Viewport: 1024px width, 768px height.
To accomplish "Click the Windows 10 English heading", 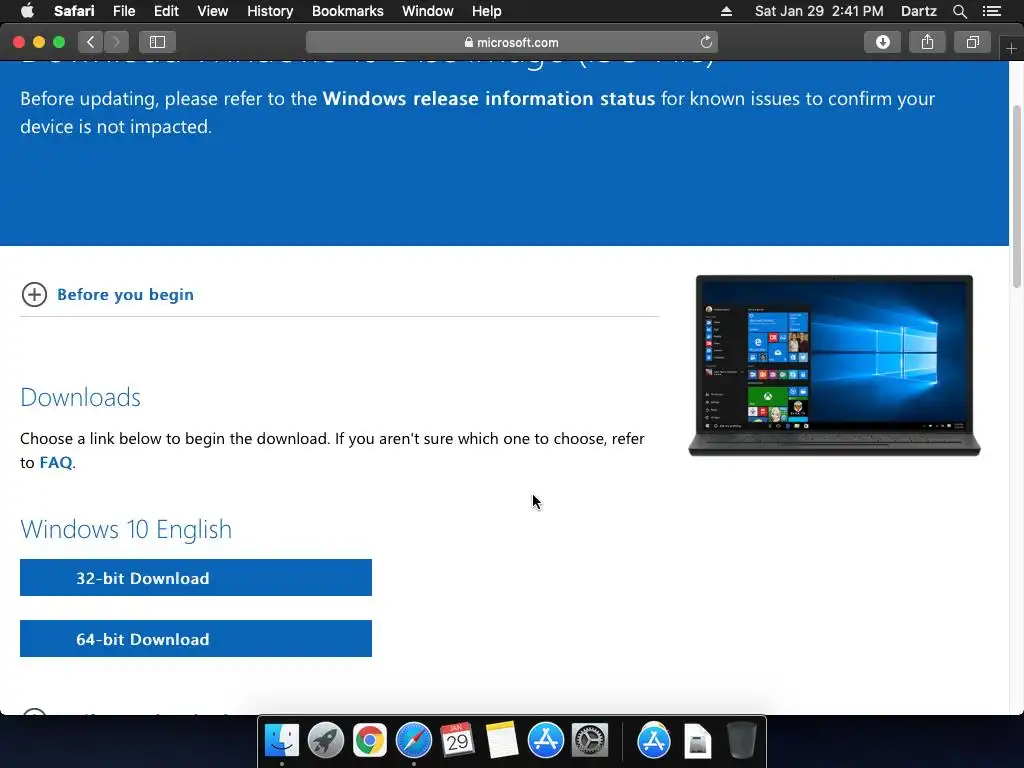I will coord(126,529).
